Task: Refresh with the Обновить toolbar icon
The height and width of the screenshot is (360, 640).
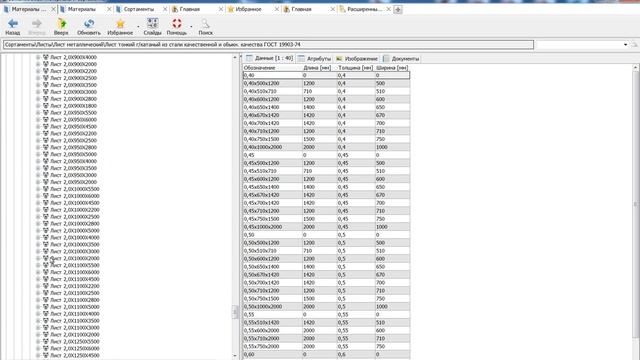Action: pyautogui.click(x=89, y=24)
